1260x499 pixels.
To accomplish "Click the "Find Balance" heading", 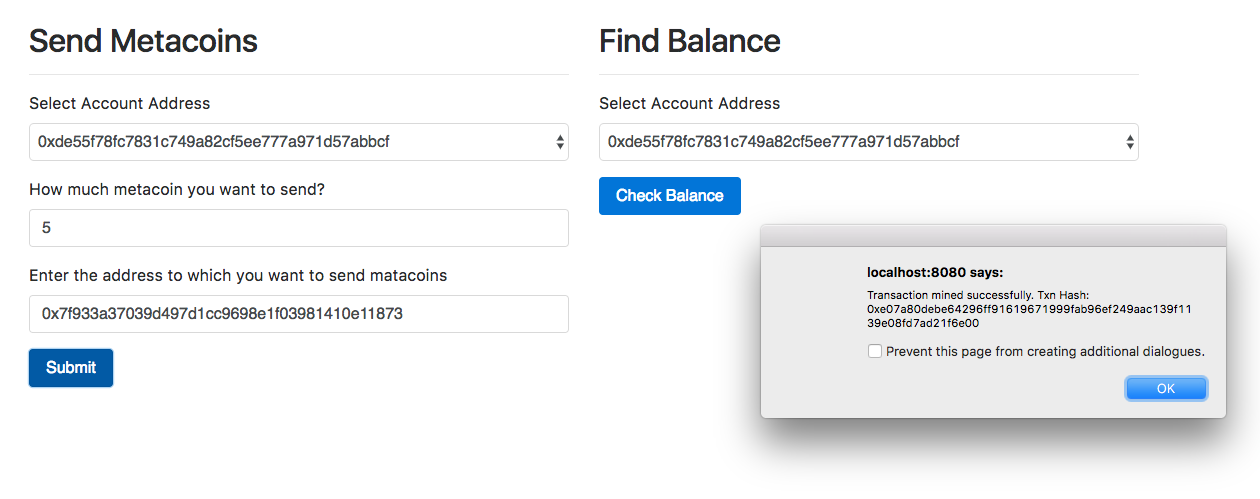I will [689, 41].
